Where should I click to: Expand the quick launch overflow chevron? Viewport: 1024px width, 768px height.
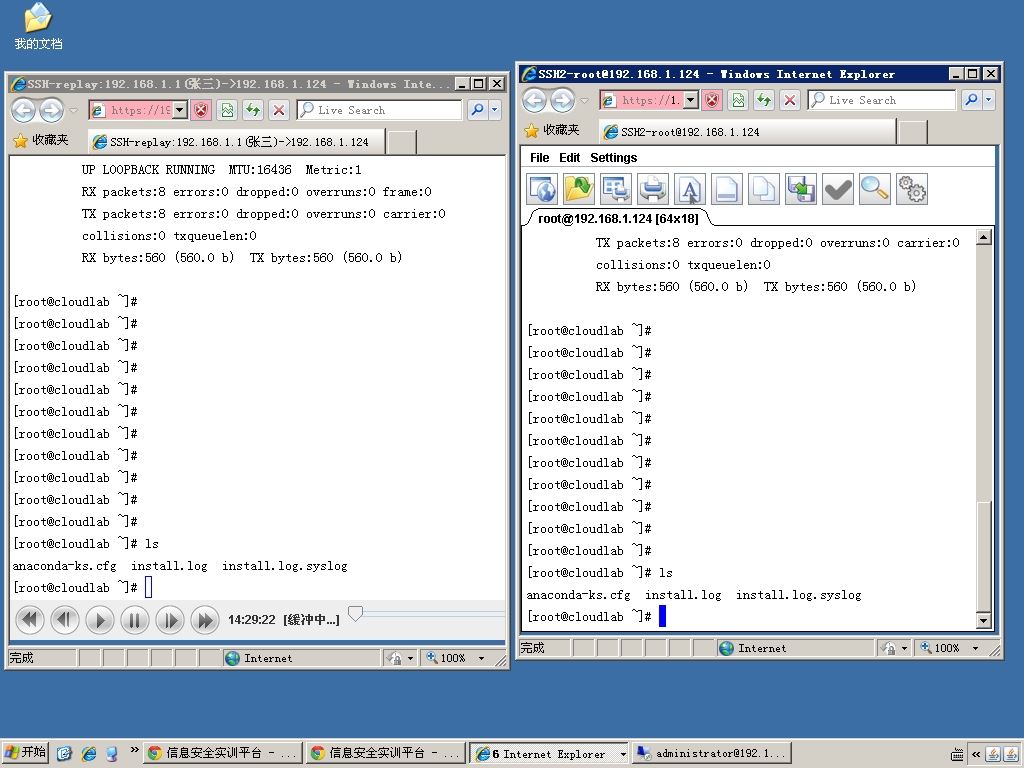click(134, 750)
